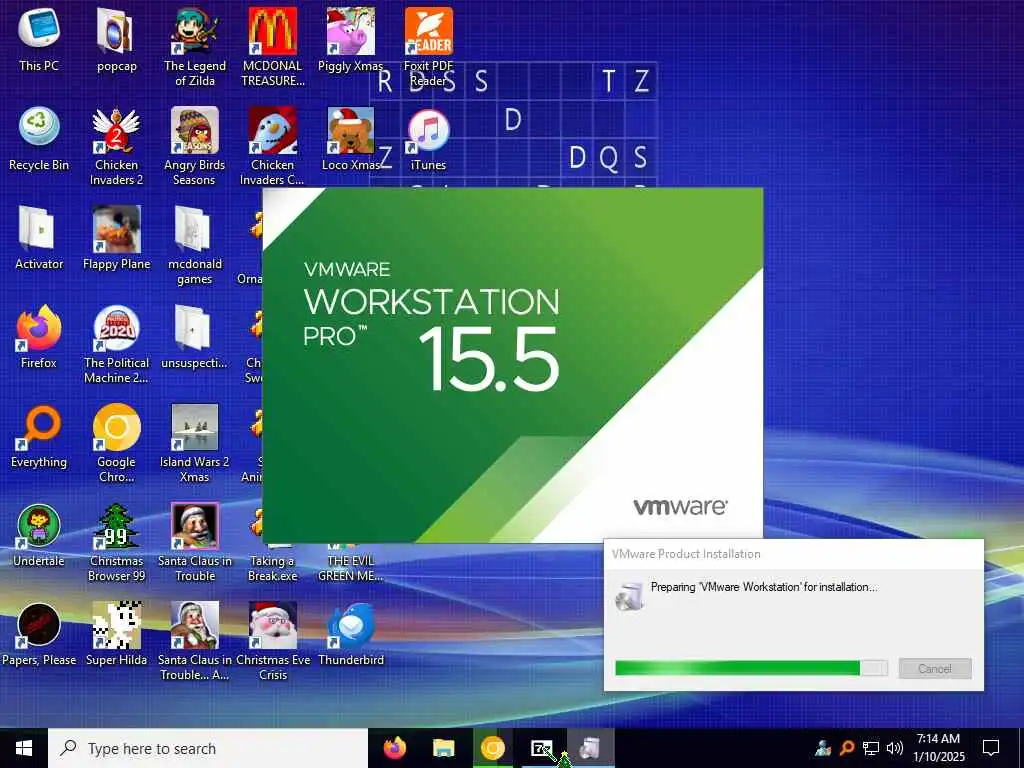Open the taskbar clock and calendar
Viewport: 1024px width, 768px height.
pyautogui.click(x=938, y=748)
